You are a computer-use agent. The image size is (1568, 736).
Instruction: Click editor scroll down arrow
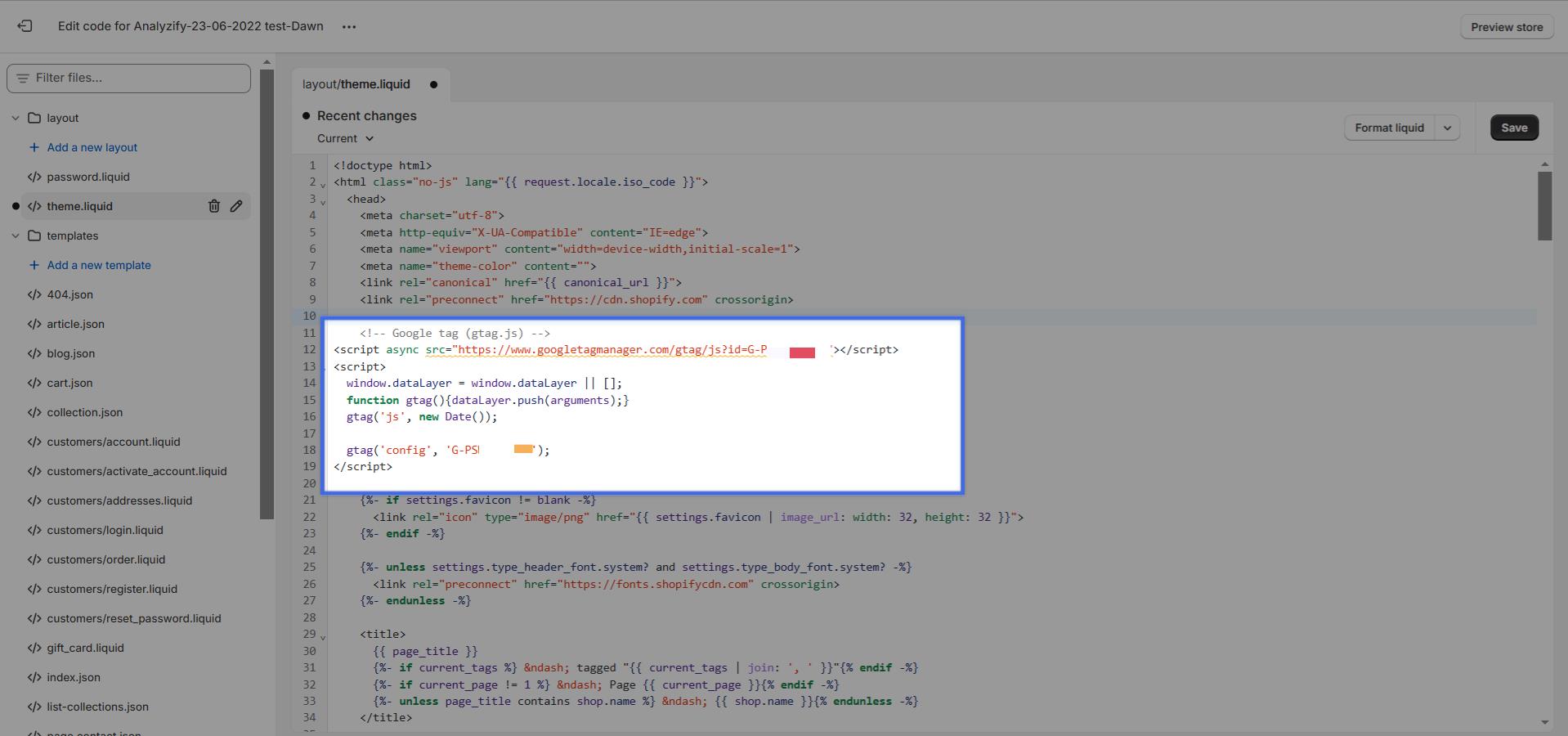point(1544,722)
